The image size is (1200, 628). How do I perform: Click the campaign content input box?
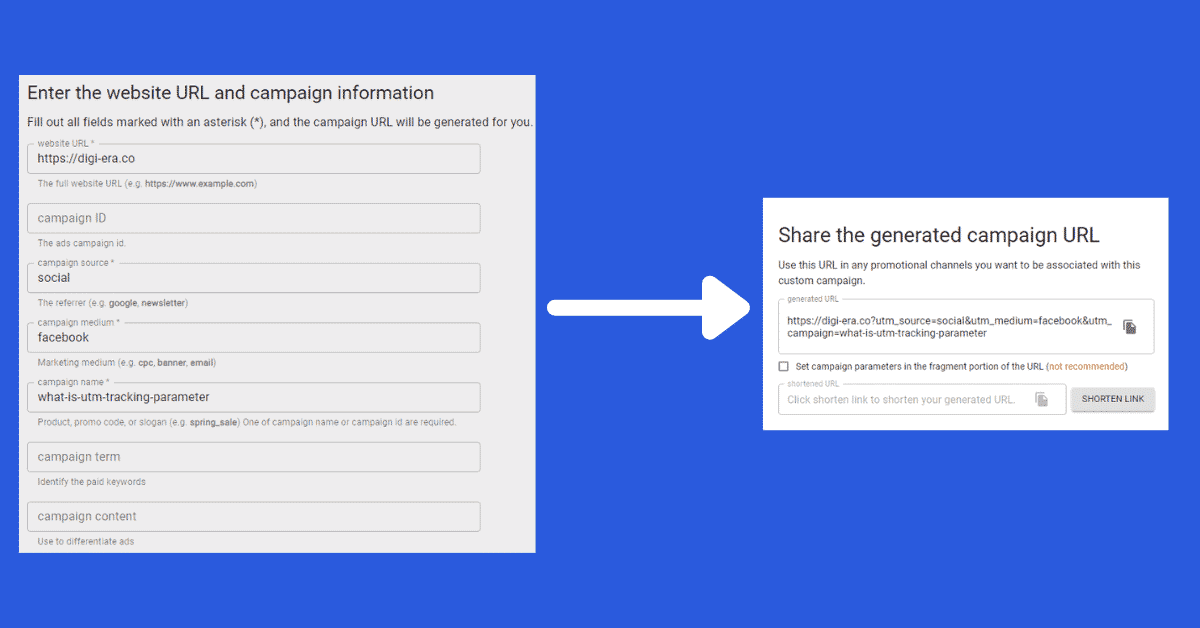[x=253, y=516]
